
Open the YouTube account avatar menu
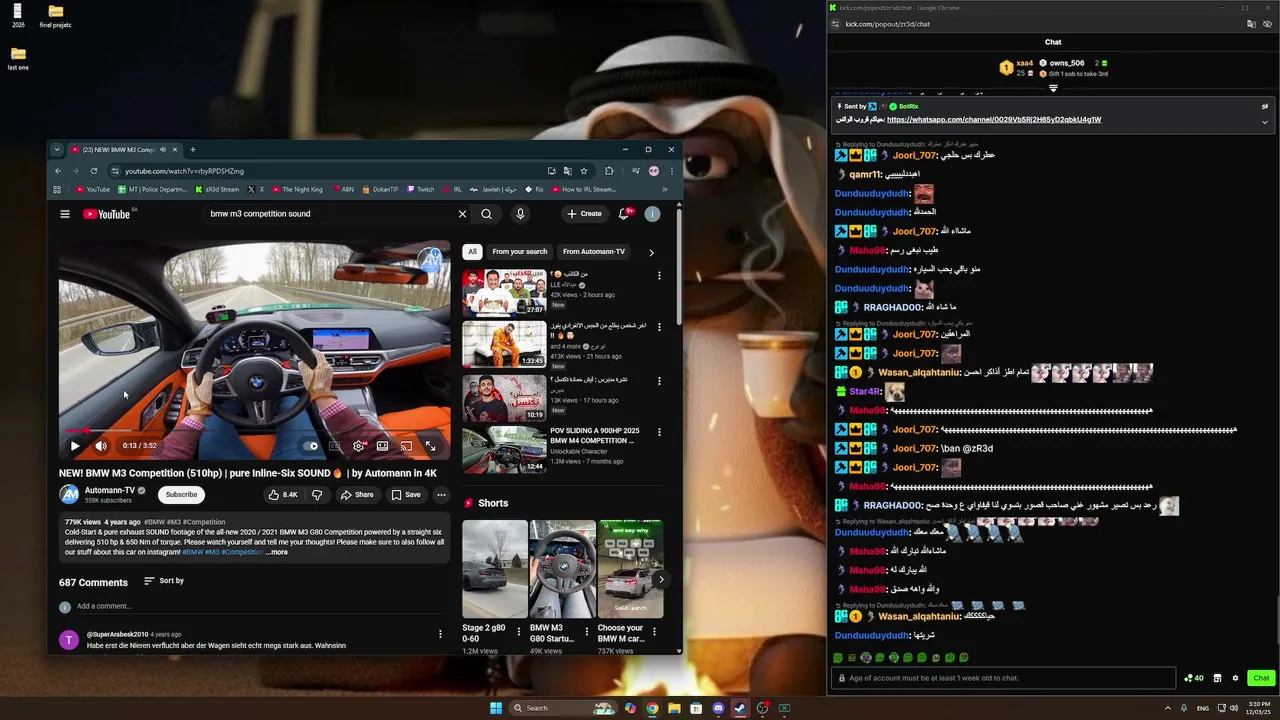(652, 214)
